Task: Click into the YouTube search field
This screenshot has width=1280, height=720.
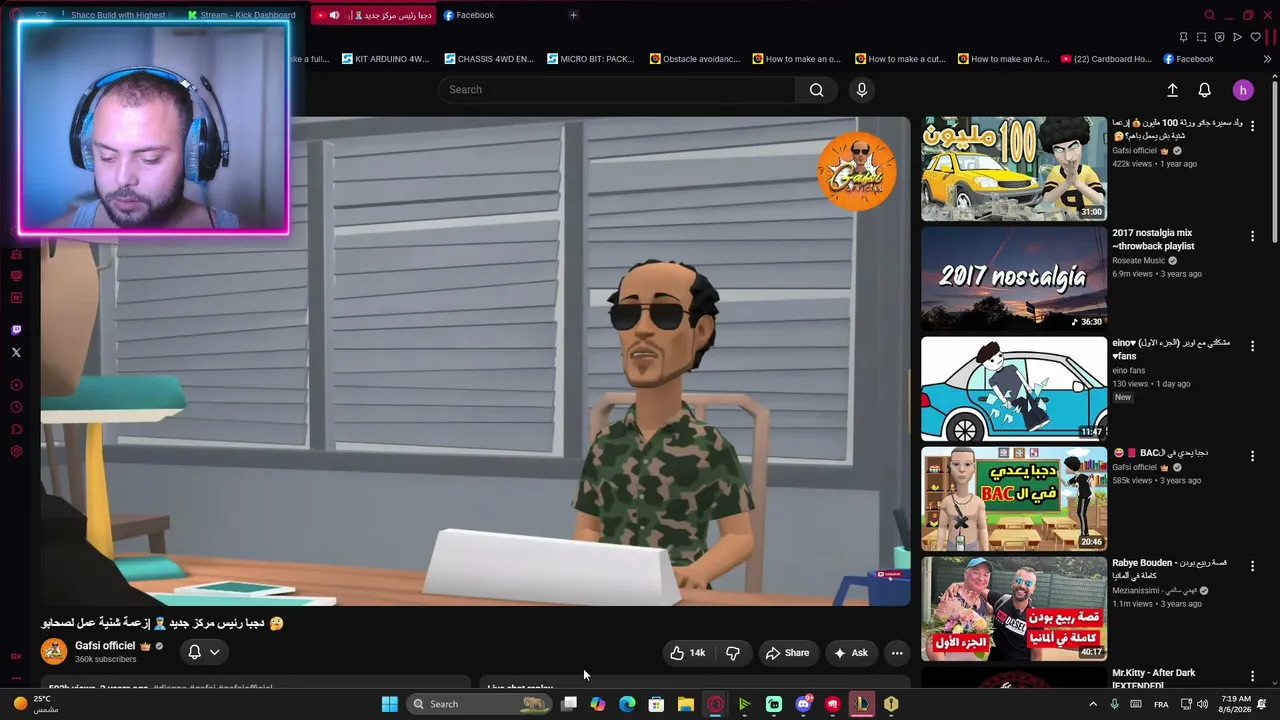Action: point(617,90)
